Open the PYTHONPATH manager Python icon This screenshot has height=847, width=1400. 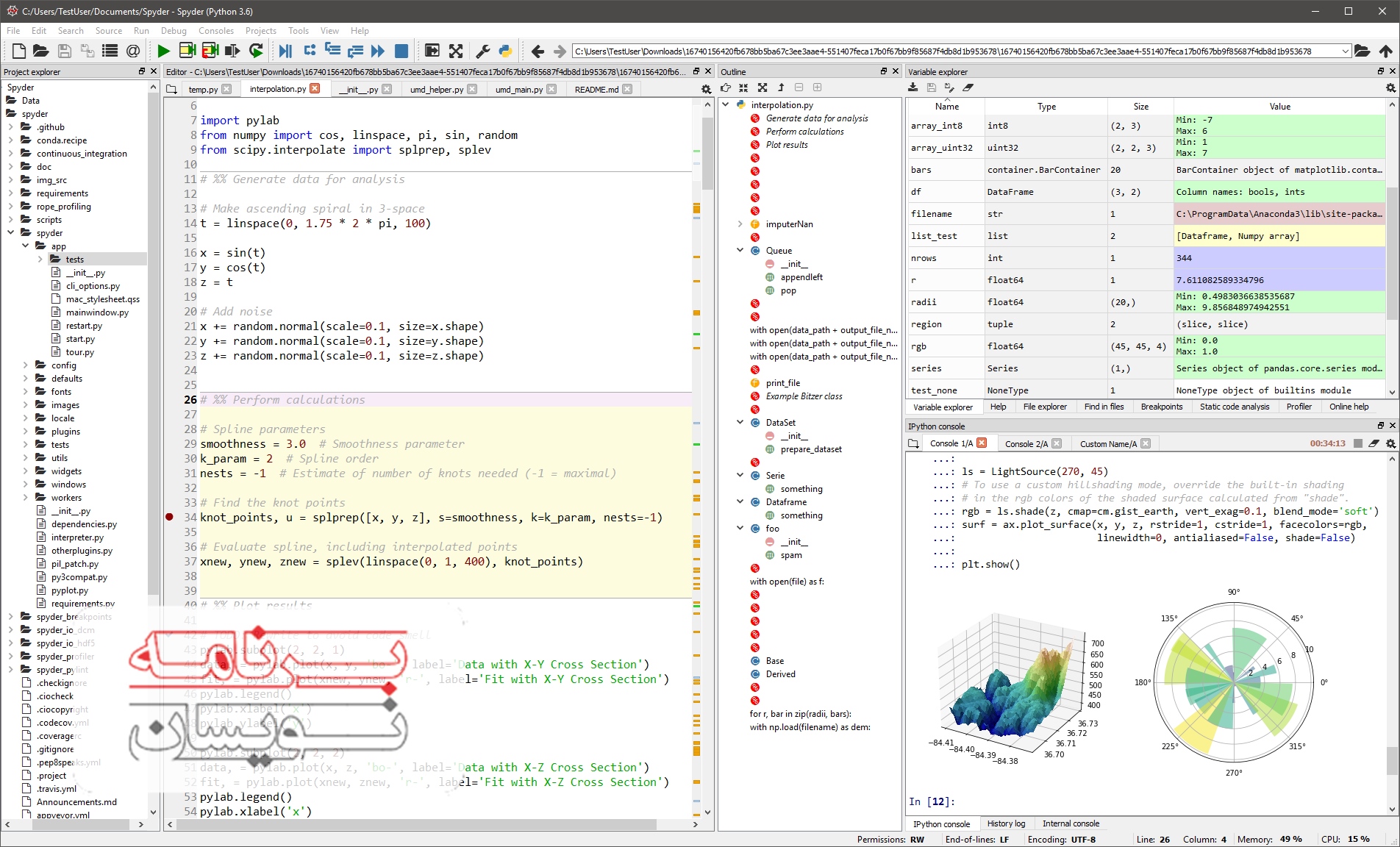[505, 51]
